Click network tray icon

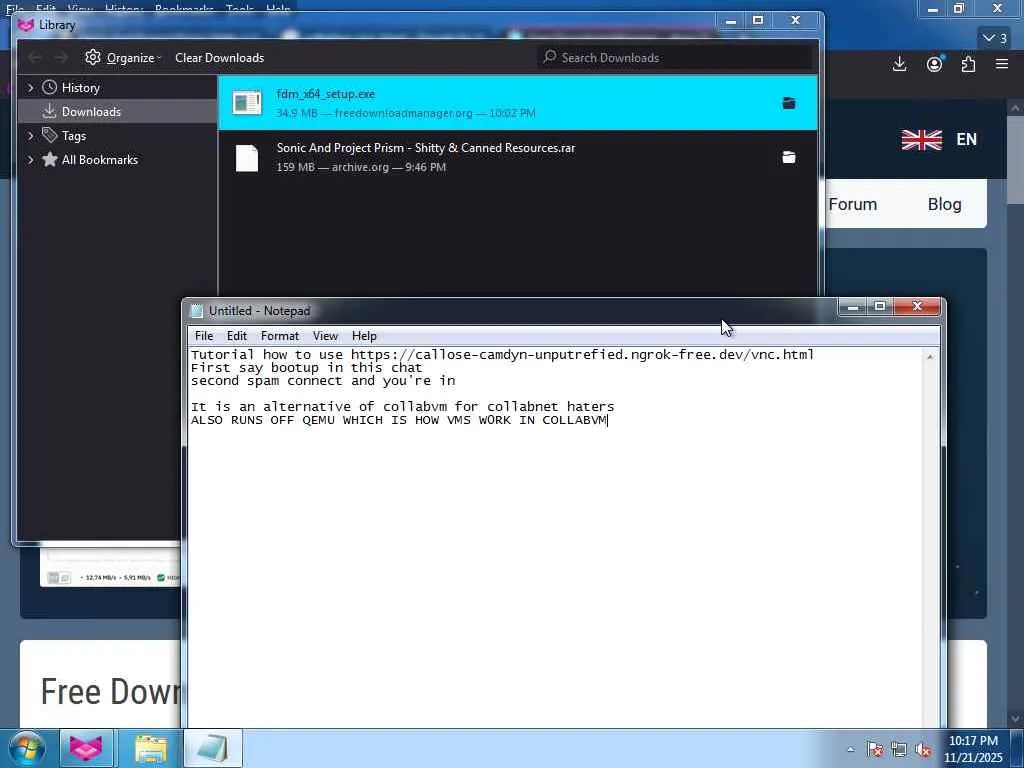(899, 749)
